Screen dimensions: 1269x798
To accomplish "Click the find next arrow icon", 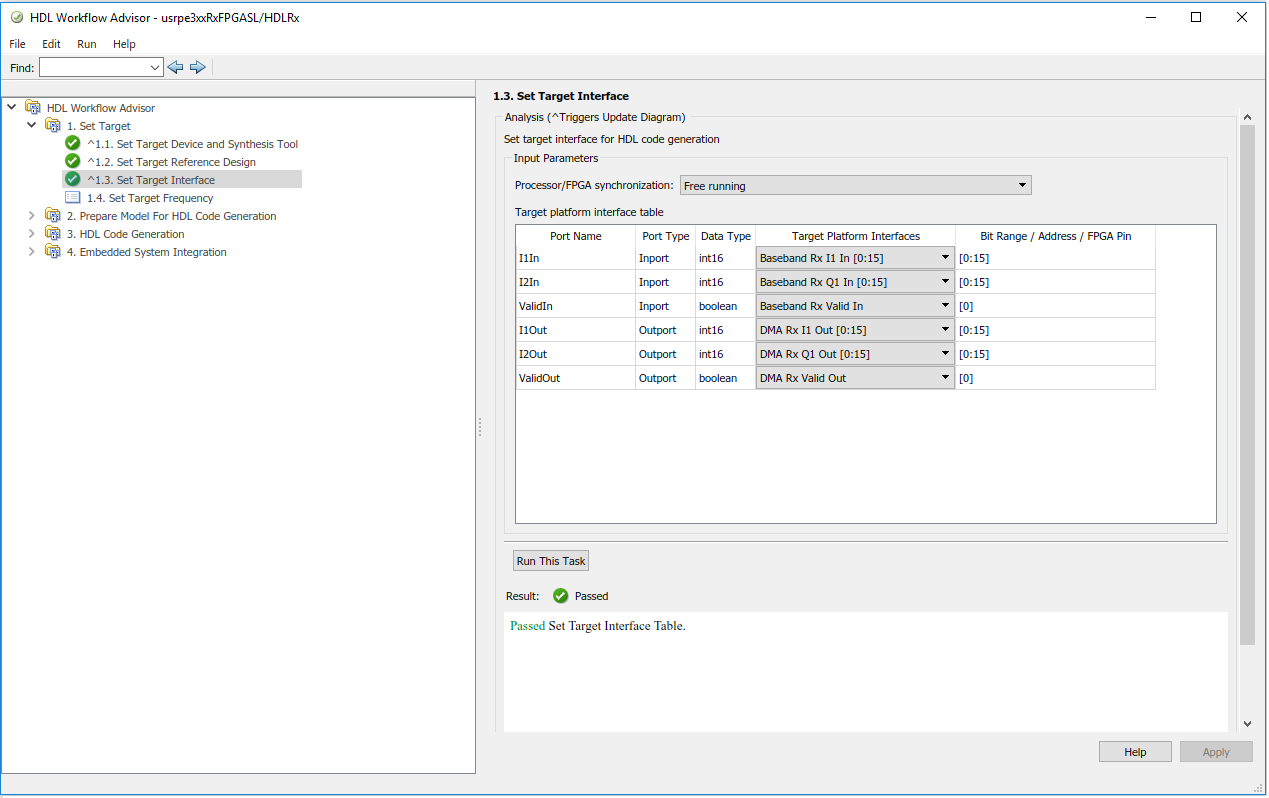I will [x=197, y=67].
